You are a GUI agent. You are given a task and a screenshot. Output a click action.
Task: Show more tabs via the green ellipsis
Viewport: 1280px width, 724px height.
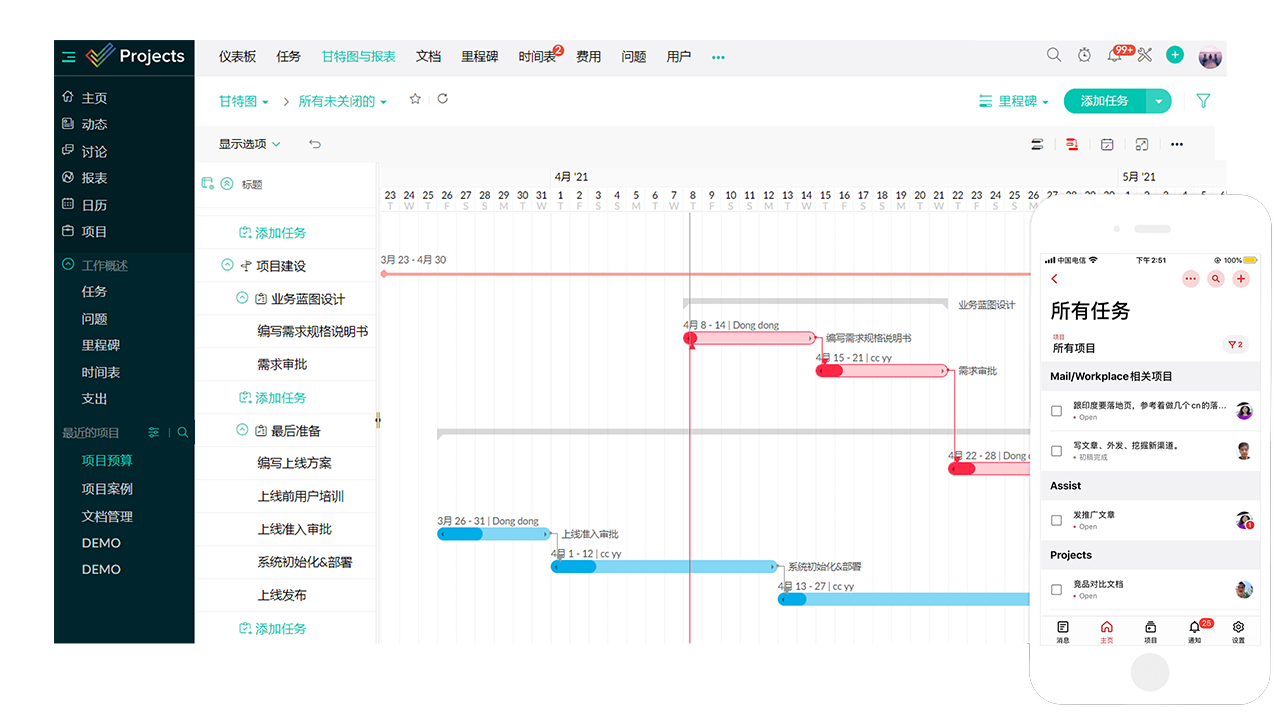(718, 57)
